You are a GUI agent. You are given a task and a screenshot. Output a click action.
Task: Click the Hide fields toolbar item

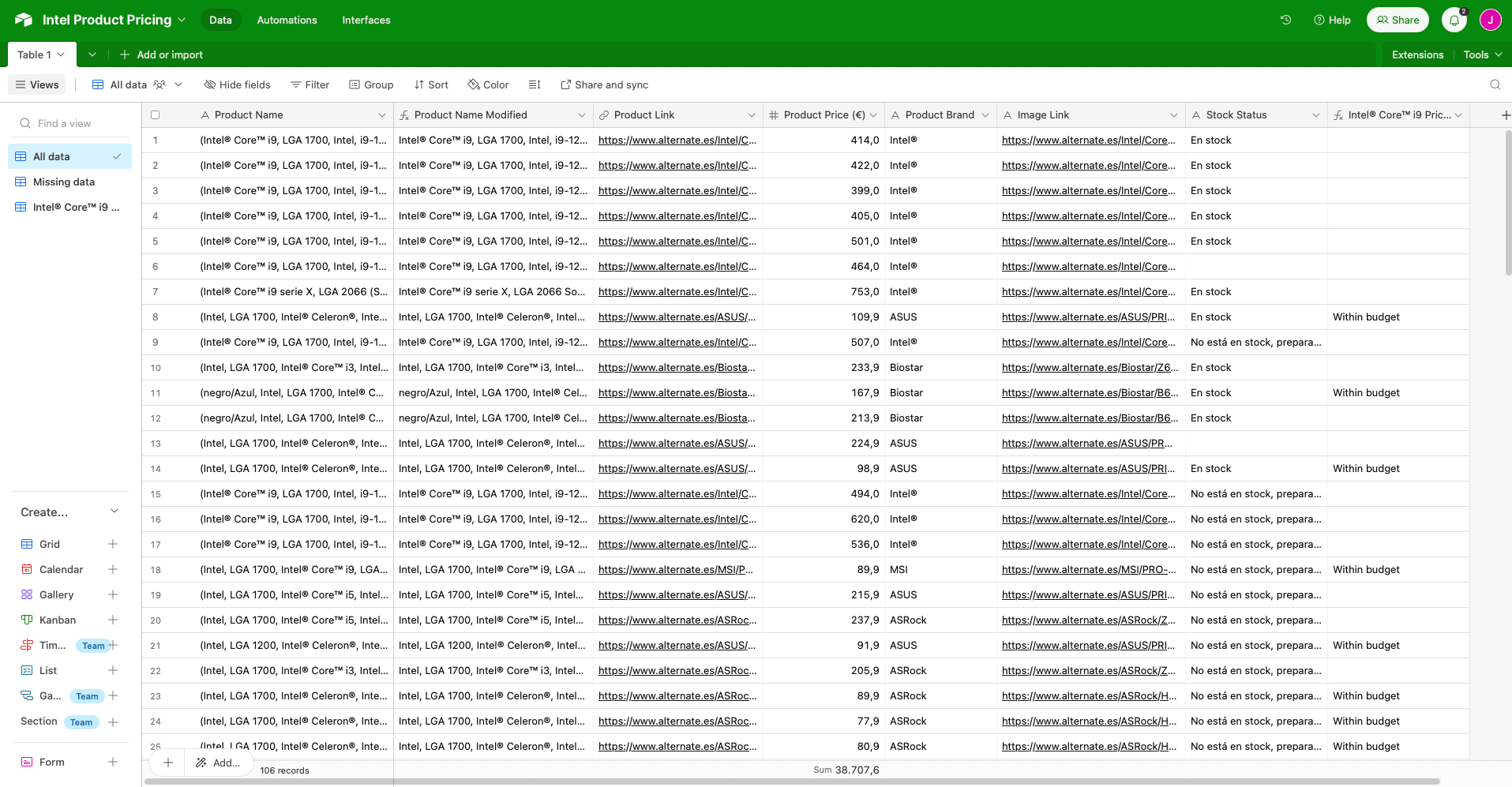click(x=237, y=84)
